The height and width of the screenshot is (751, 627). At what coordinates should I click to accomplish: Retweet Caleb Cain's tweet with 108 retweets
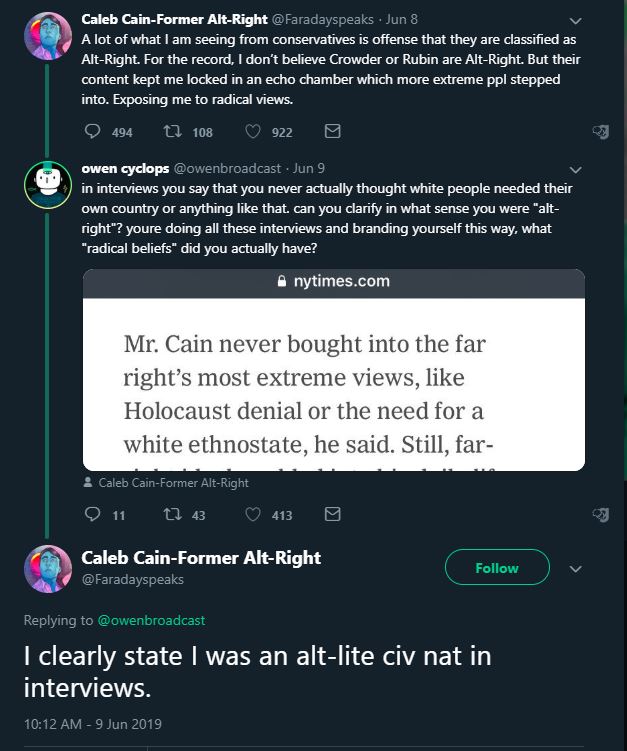coord(171,132)
